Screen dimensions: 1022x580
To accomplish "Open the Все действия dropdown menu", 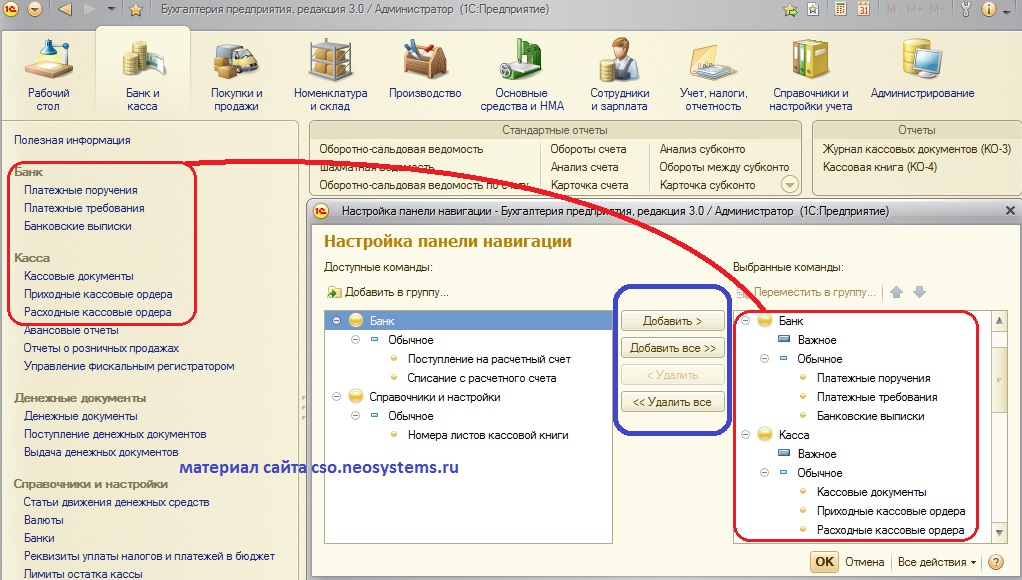I will (x=937, y=562).
